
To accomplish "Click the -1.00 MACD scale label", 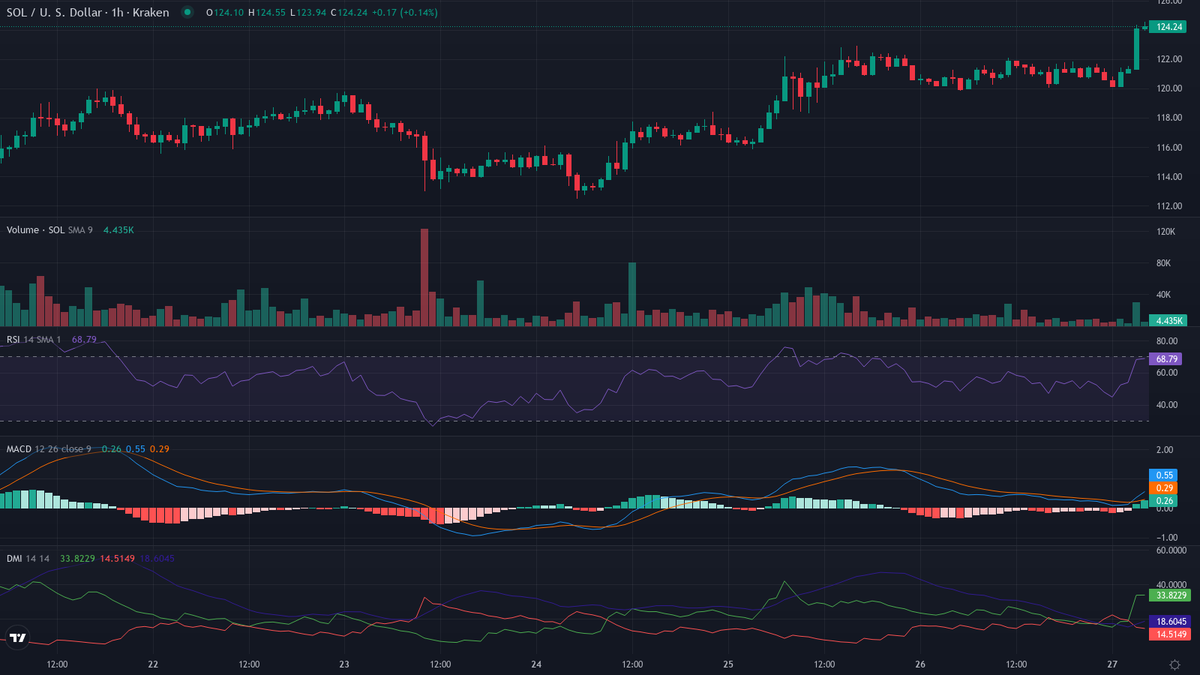I will [1166, 537].
